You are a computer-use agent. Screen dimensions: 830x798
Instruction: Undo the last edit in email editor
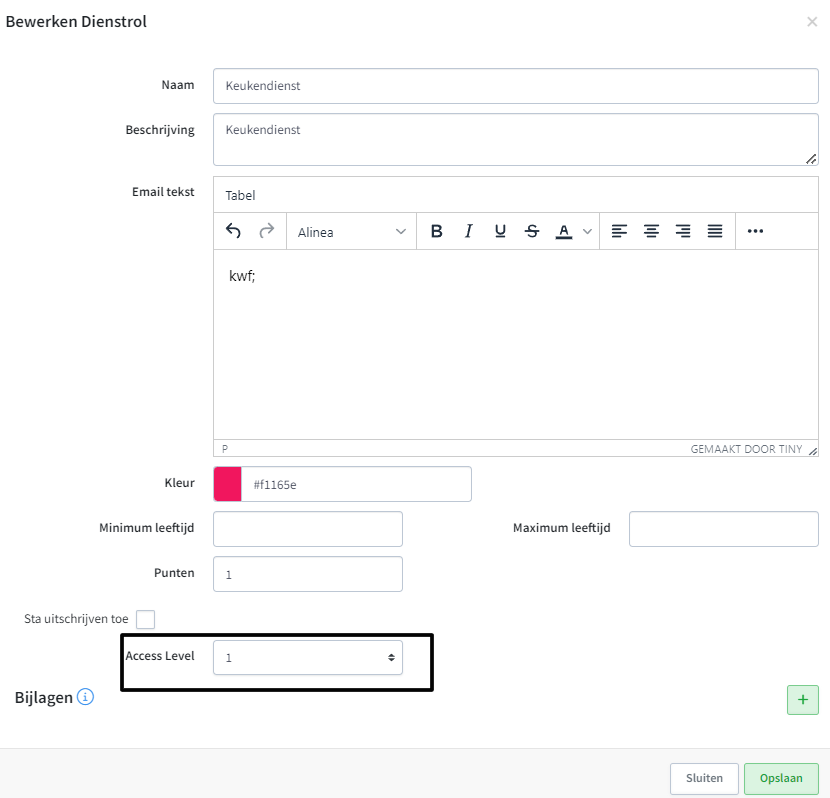[x=233, y=231]
